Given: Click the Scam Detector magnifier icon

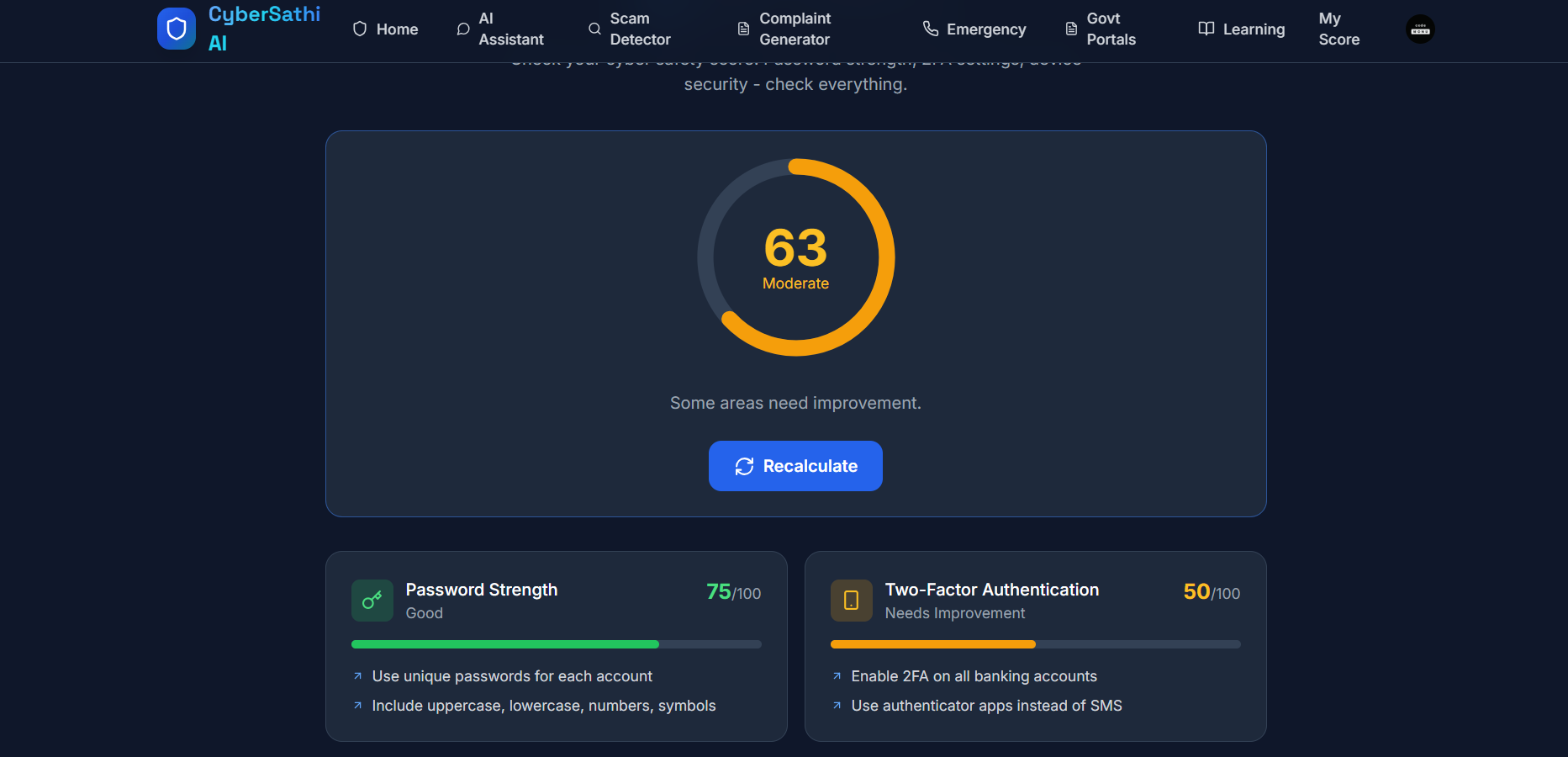Looking at the screenshot, I should [x=594, y=29].
